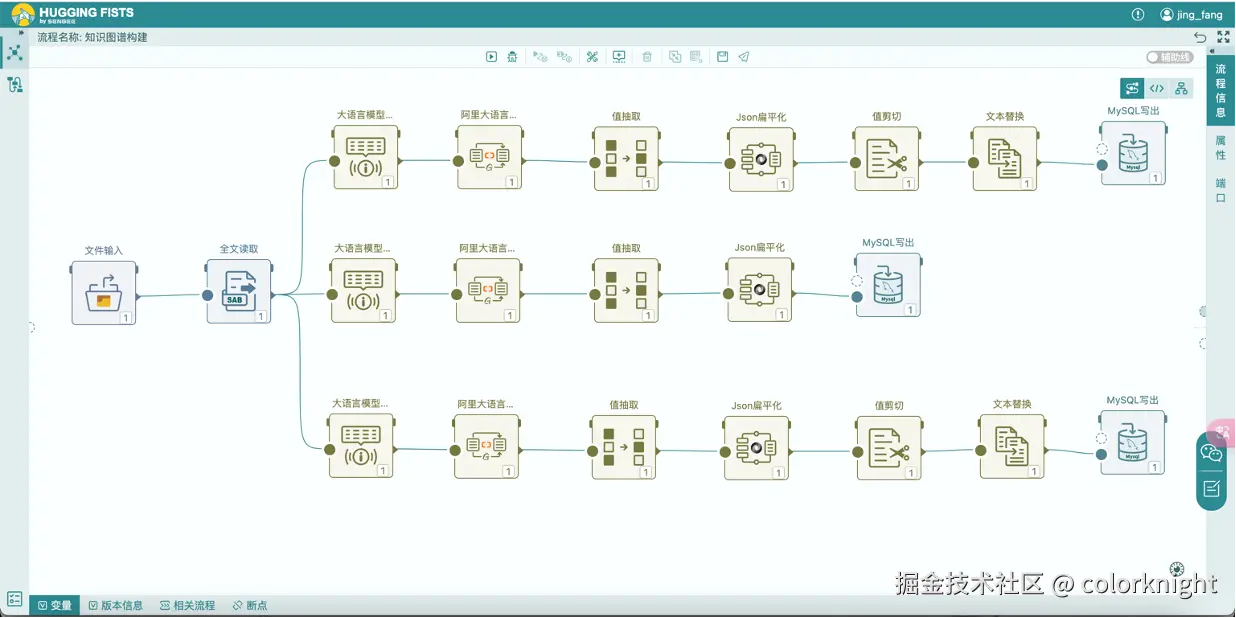1236x618 pixels.
Task: Open the 断点 bottom tab
Action: pyautogui.click(x=250, y=605)
